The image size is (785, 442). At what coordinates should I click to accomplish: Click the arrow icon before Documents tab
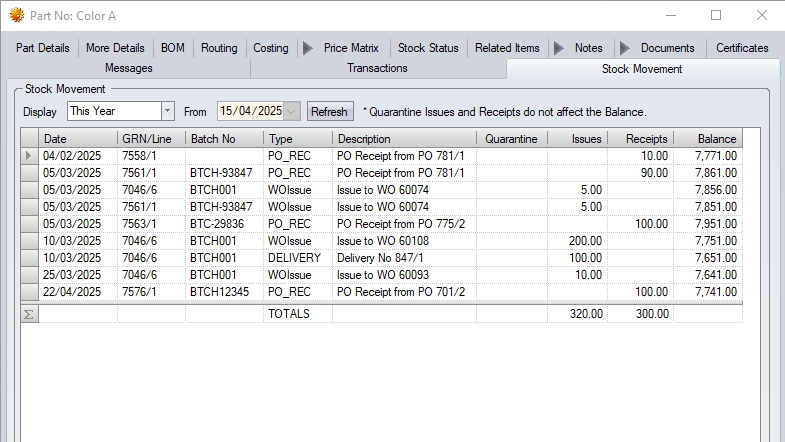click(x=625, y=48)
